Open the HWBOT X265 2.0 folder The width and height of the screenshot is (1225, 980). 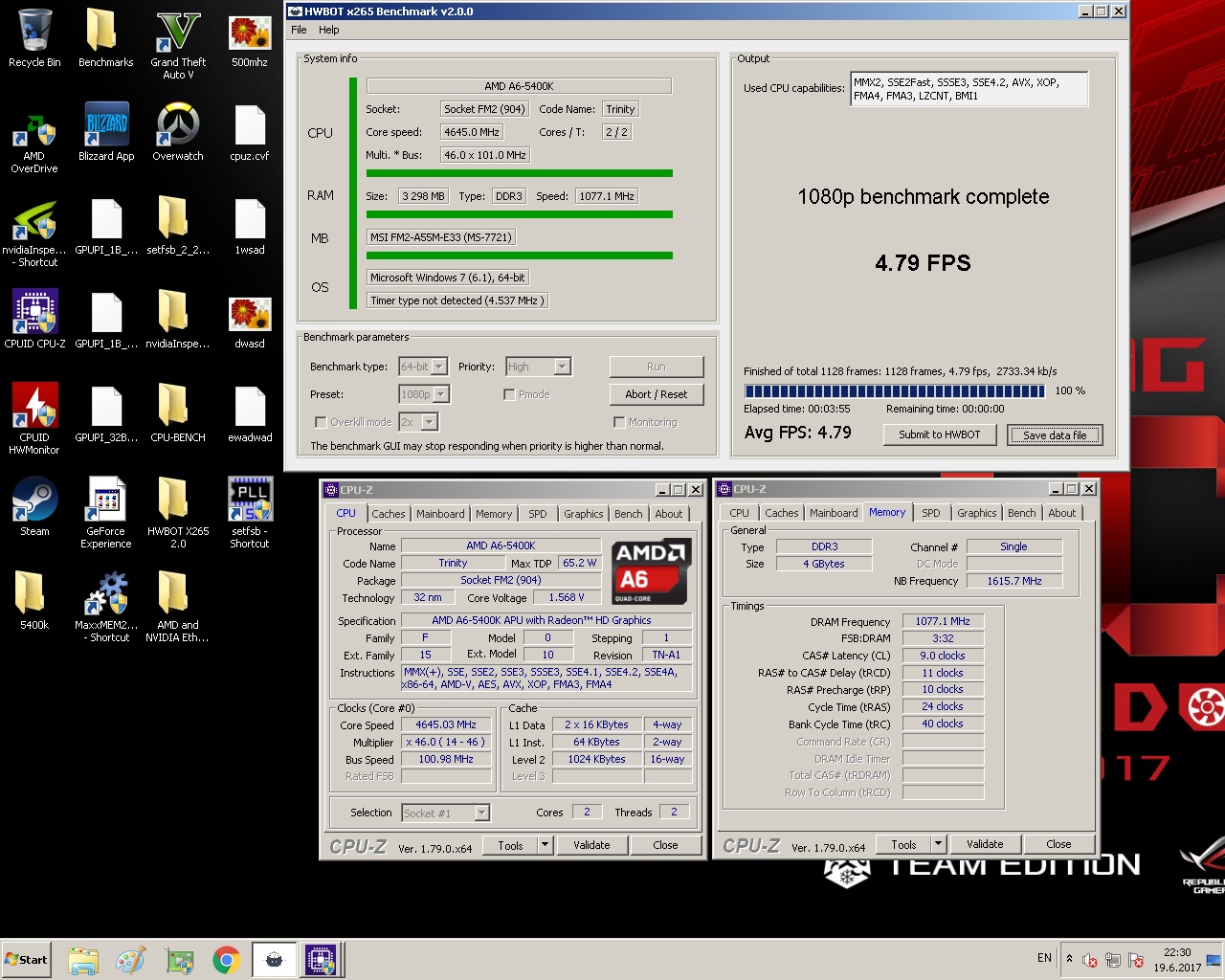point(178,512)
